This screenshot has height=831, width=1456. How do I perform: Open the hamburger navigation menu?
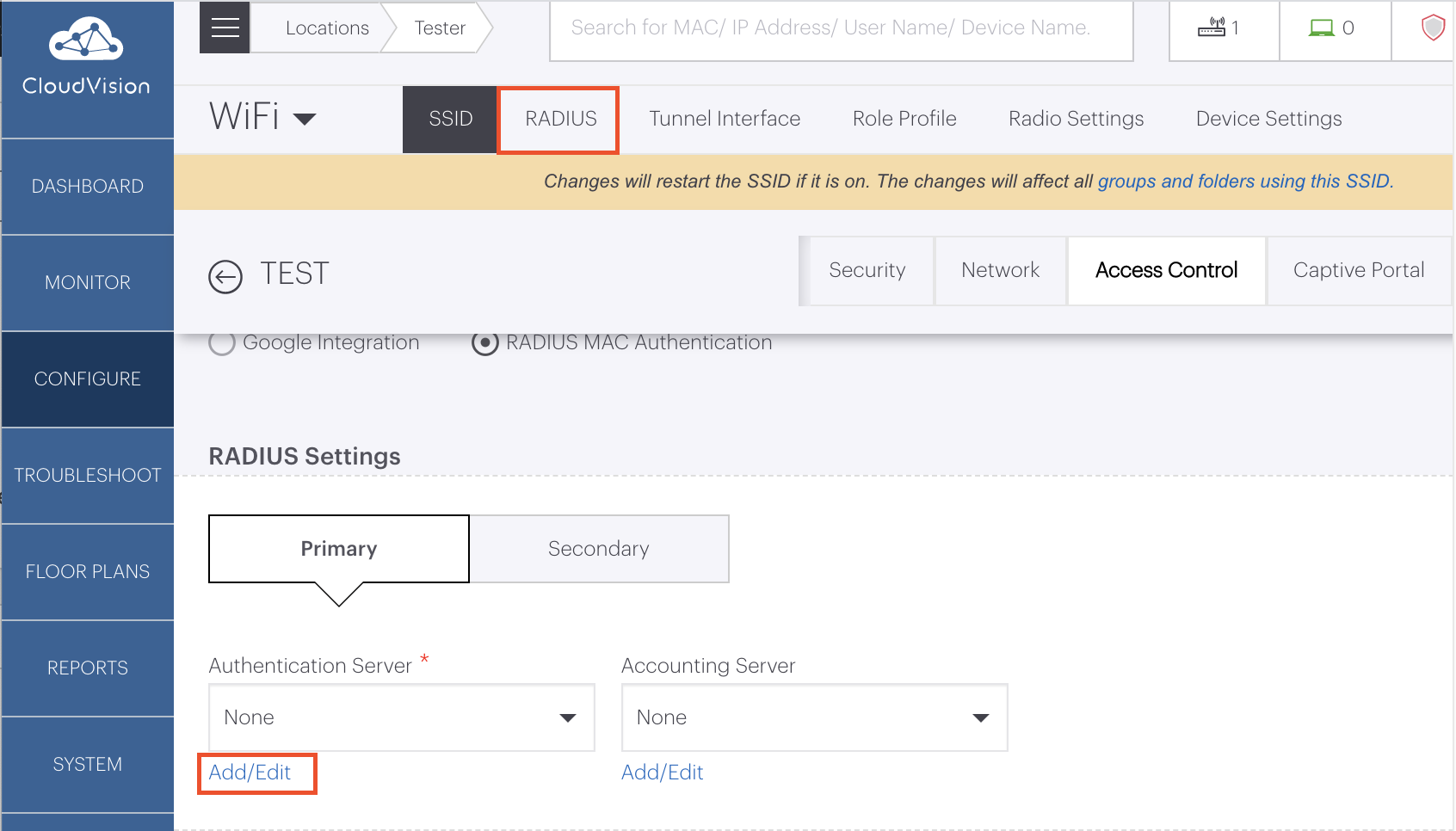[x=225, y=27]
